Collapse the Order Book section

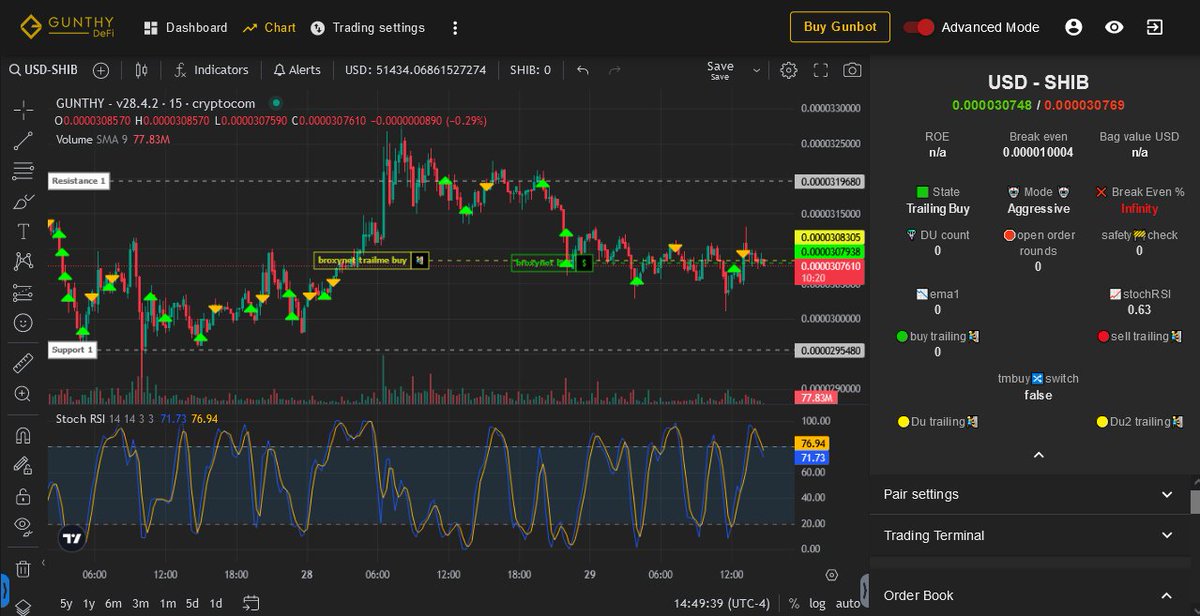pyautogui.click(x=1029, y=595)
